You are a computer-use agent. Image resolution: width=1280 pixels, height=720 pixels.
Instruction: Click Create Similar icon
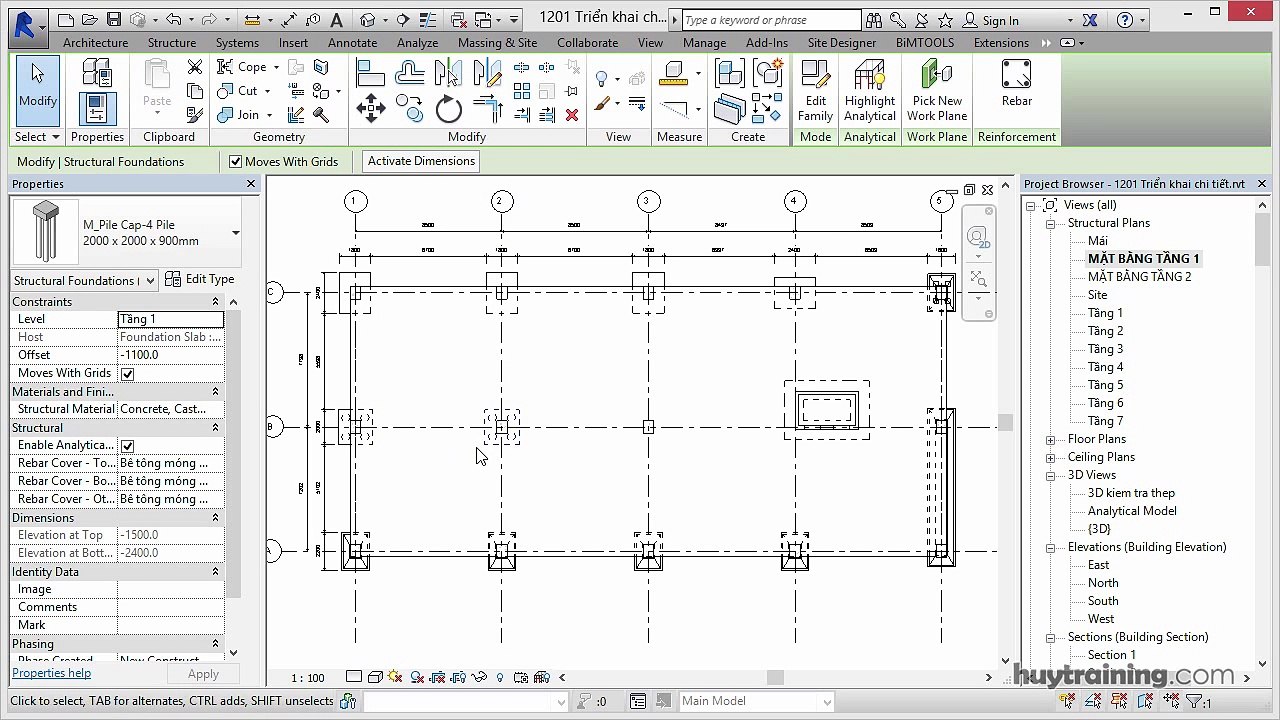(768, 73)
